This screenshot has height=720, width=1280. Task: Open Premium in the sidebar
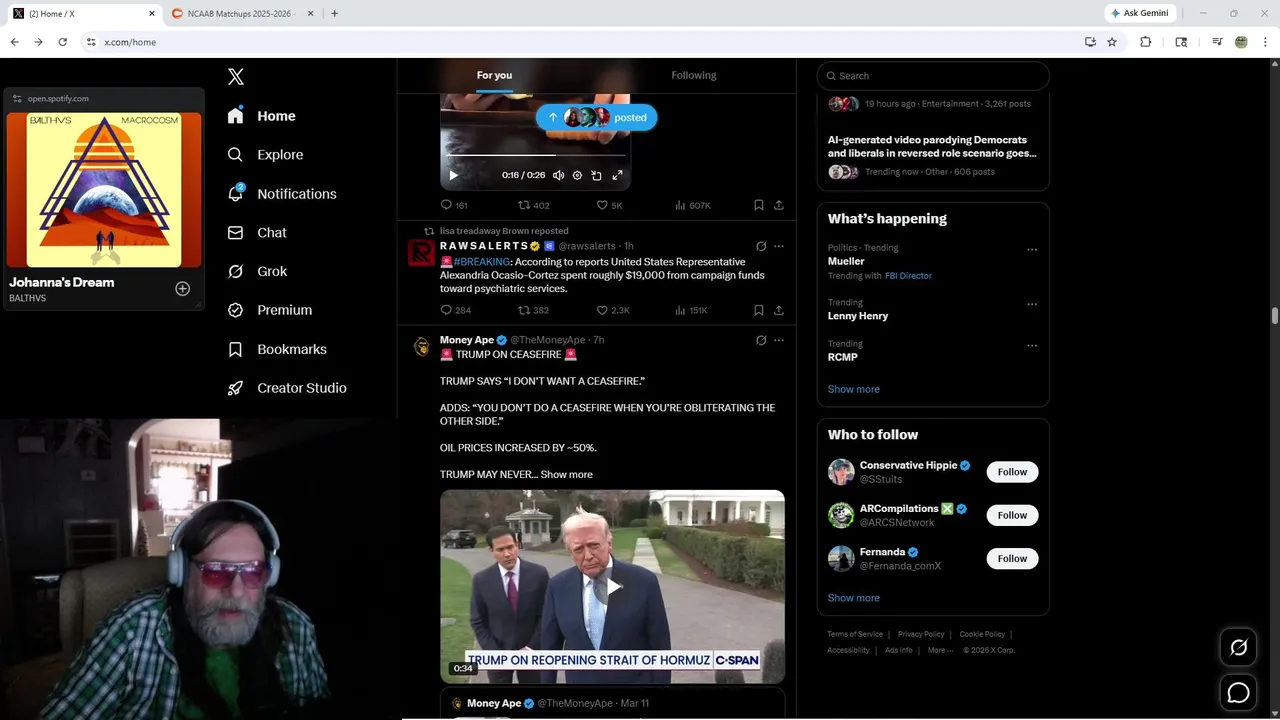tap(270, 310)
